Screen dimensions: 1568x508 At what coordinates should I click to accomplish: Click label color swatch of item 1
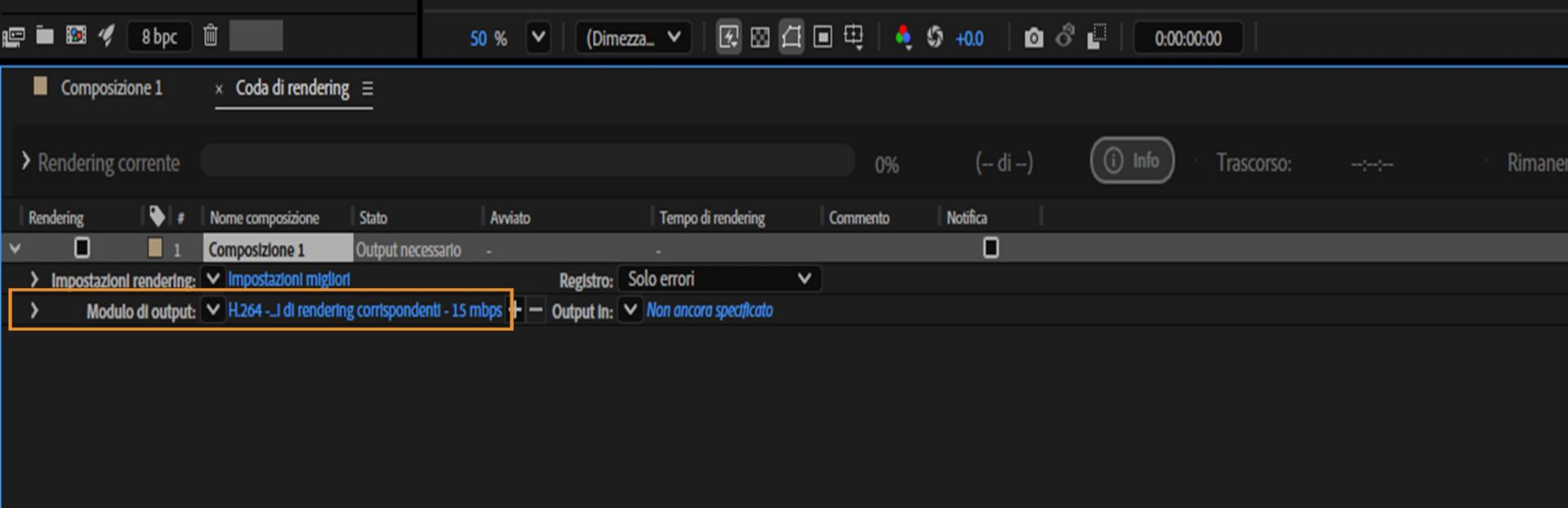155,247
